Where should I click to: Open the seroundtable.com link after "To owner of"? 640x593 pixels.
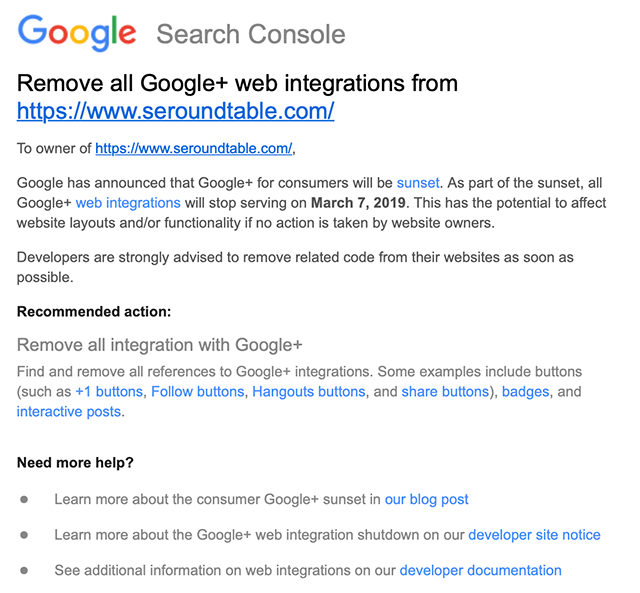pos(193,149)
